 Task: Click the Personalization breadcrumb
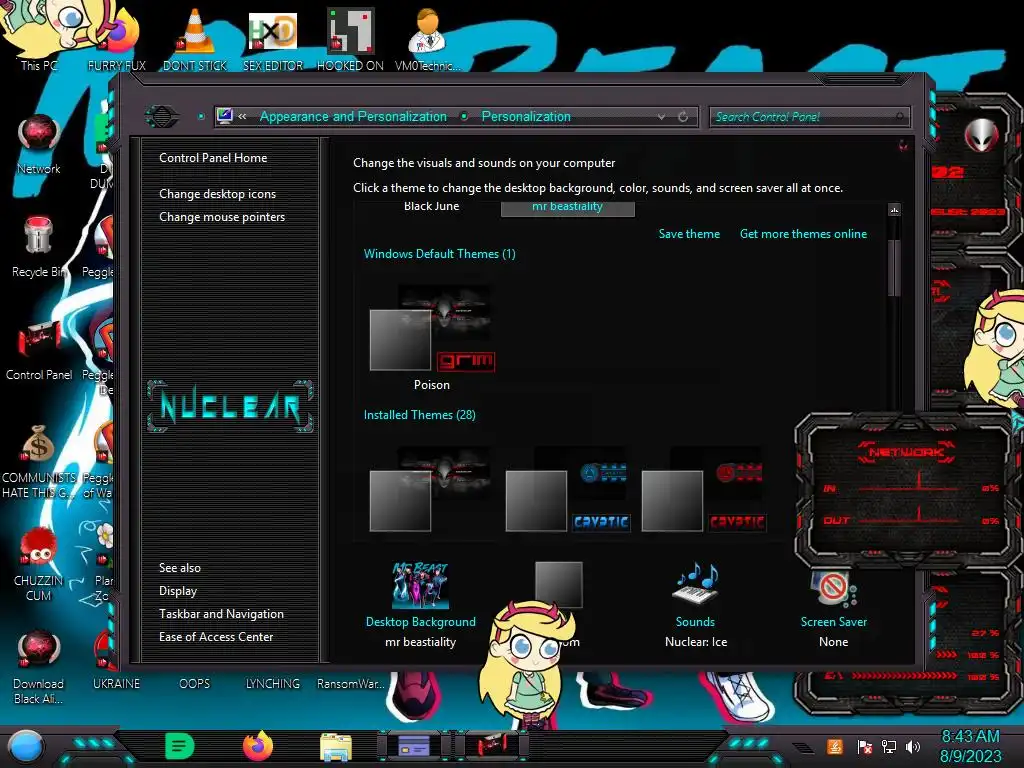526,117
